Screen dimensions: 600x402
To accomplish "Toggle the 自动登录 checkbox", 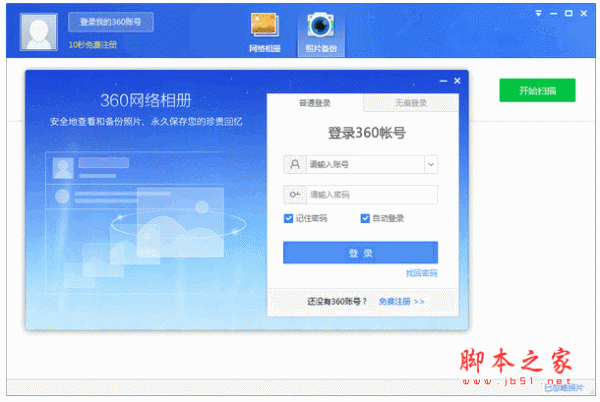I will click(365, 218).
